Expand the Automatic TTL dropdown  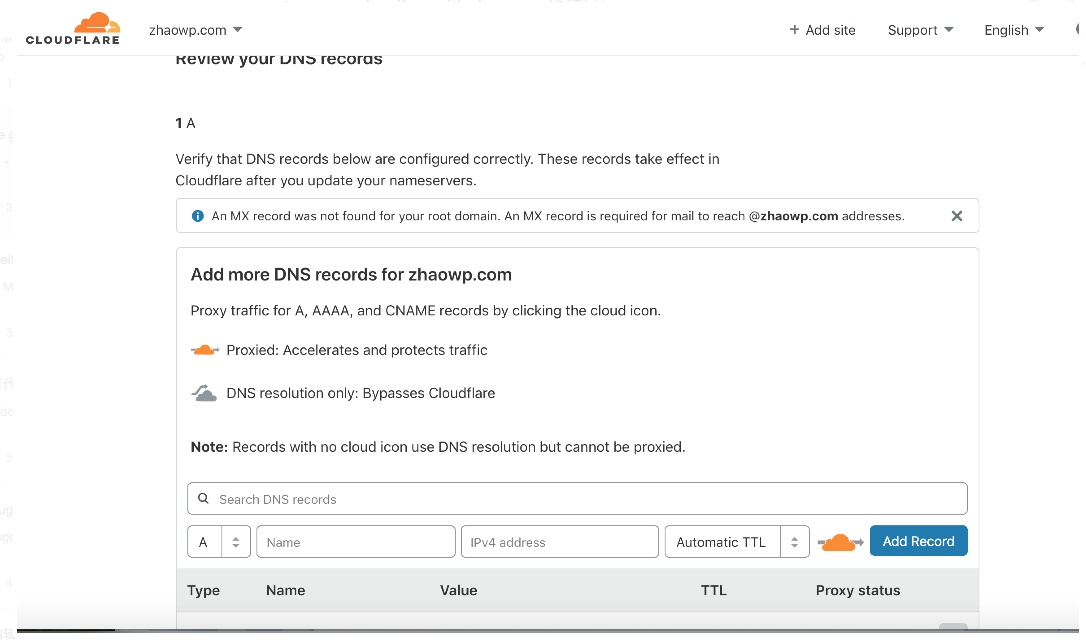[736, 542]
